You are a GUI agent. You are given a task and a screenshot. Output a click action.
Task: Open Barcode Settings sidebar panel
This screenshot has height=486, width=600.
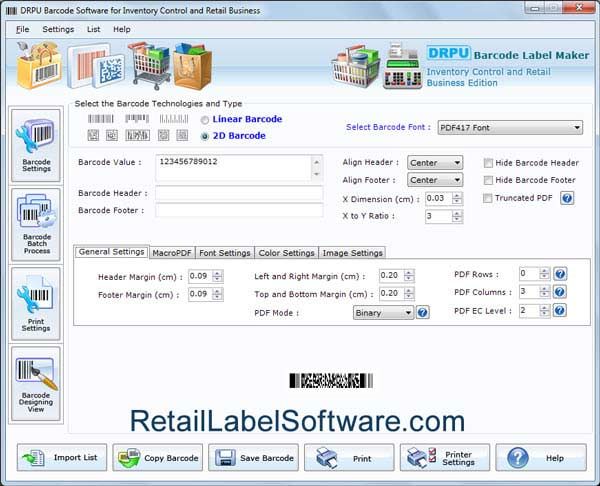(36, 145)
